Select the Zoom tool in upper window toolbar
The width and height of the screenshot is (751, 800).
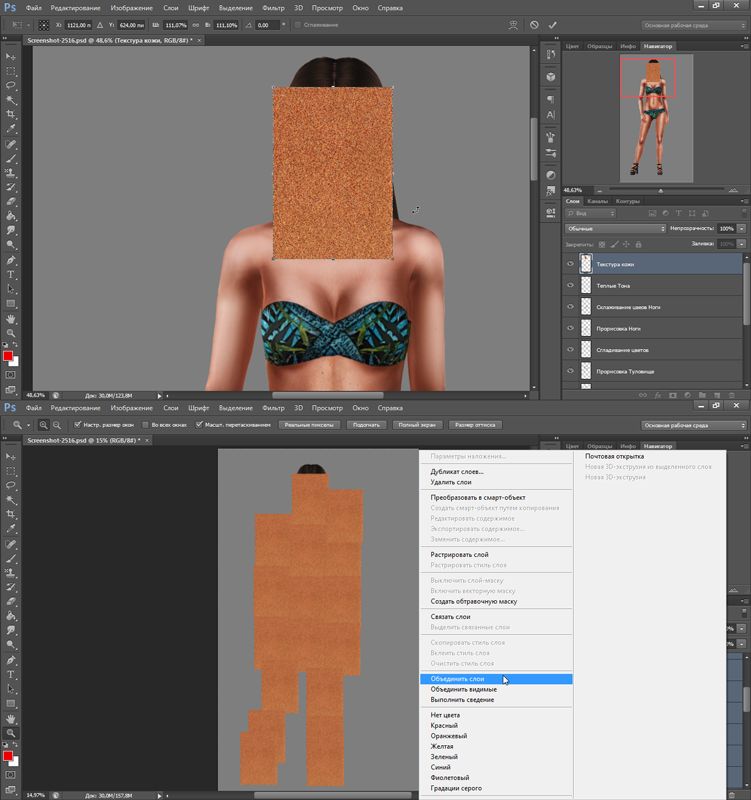pos(10,333)
